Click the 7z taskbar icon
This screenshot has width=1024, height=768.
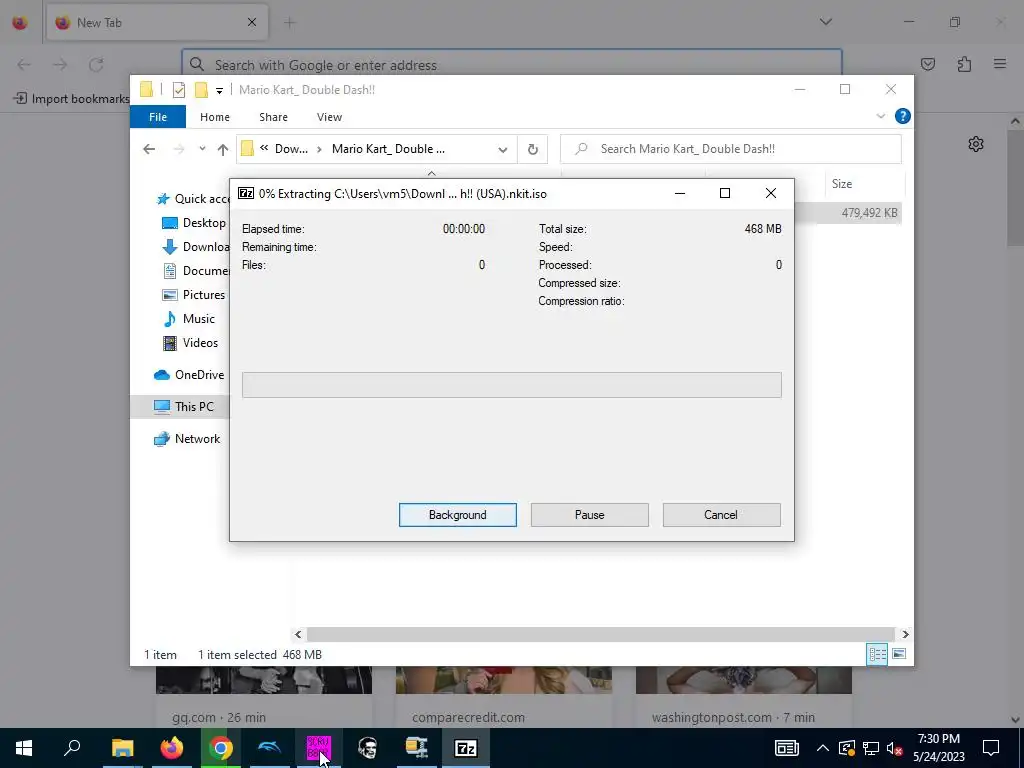(466, 748)
